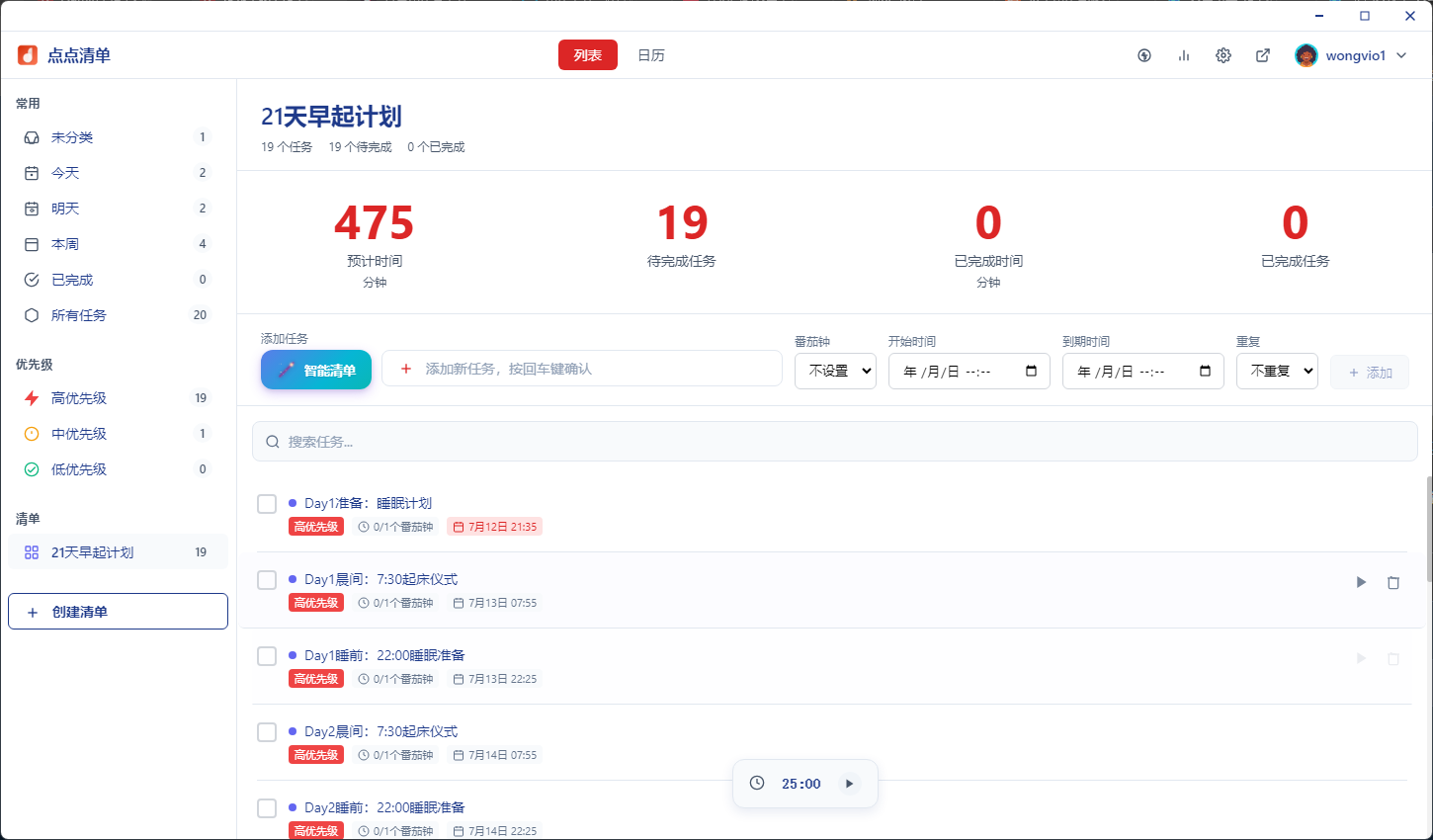Open calendar picker for 开始时间

(1031, 371)
